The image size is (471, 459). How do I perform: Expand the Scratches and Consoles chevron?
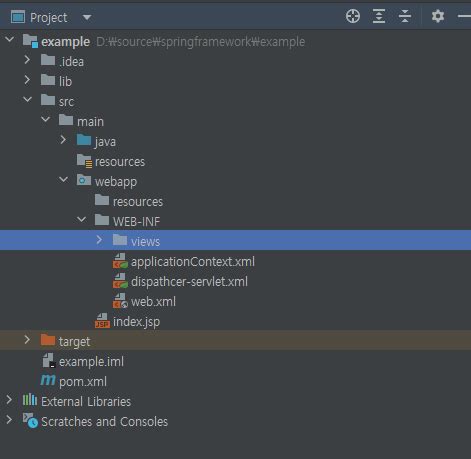[x=9, y=420]
